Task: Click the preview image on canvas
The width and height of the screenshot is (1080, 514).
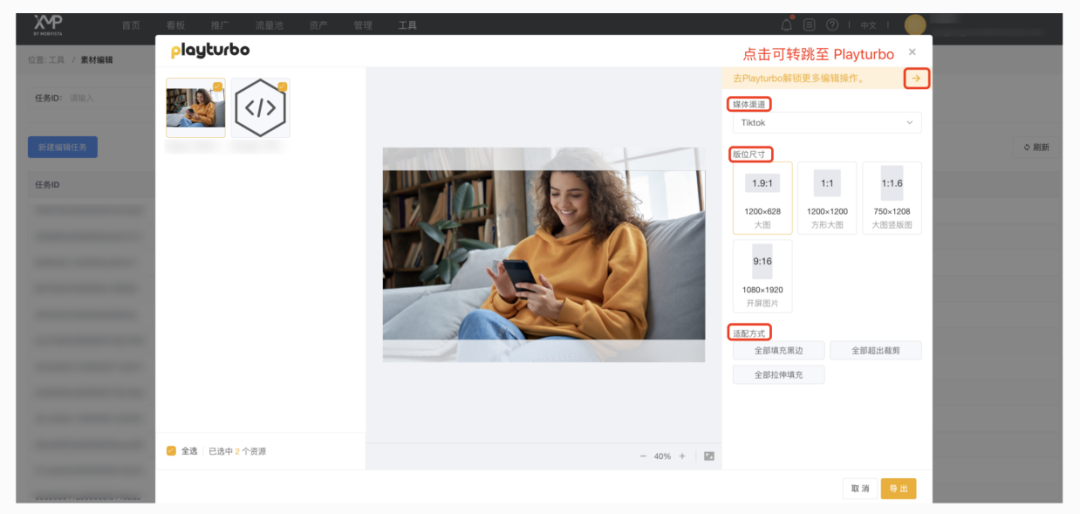Action: click(x=543, y=254)
